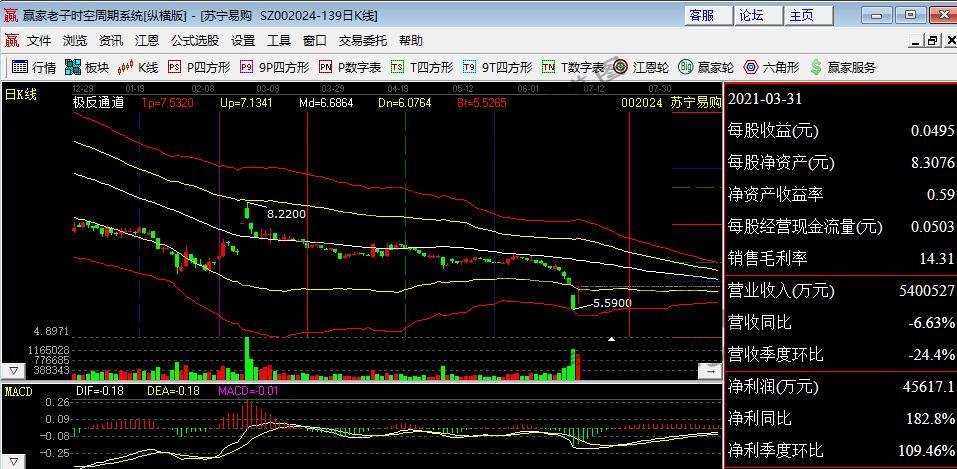Click the arrow button right of volume panel

click(709, 371)
